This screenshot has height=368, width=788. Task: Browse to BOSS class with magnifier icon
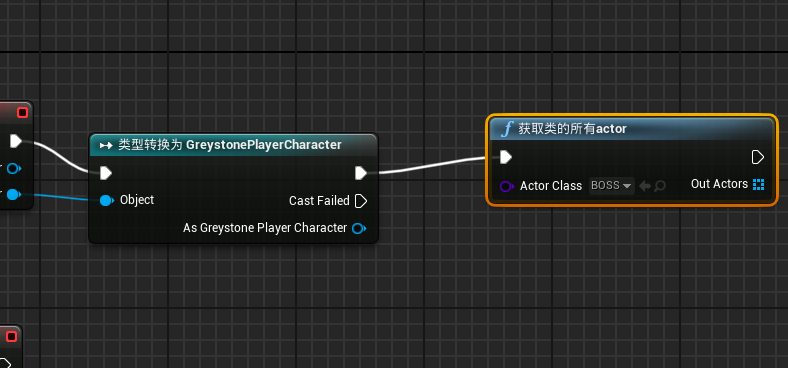[660, 187]
